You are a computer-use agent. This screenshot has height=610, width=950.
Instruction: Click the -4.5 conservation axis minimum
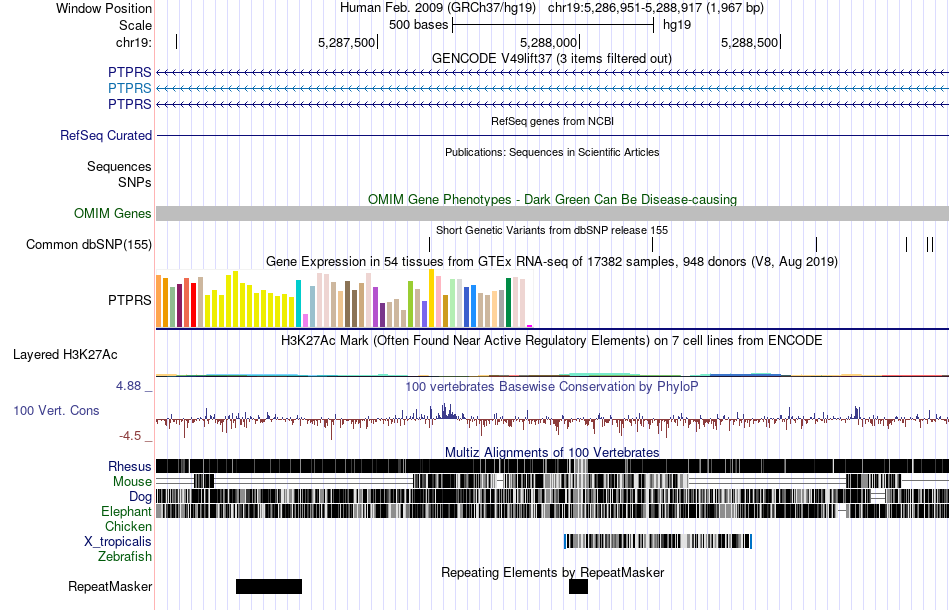click(130, 436)
